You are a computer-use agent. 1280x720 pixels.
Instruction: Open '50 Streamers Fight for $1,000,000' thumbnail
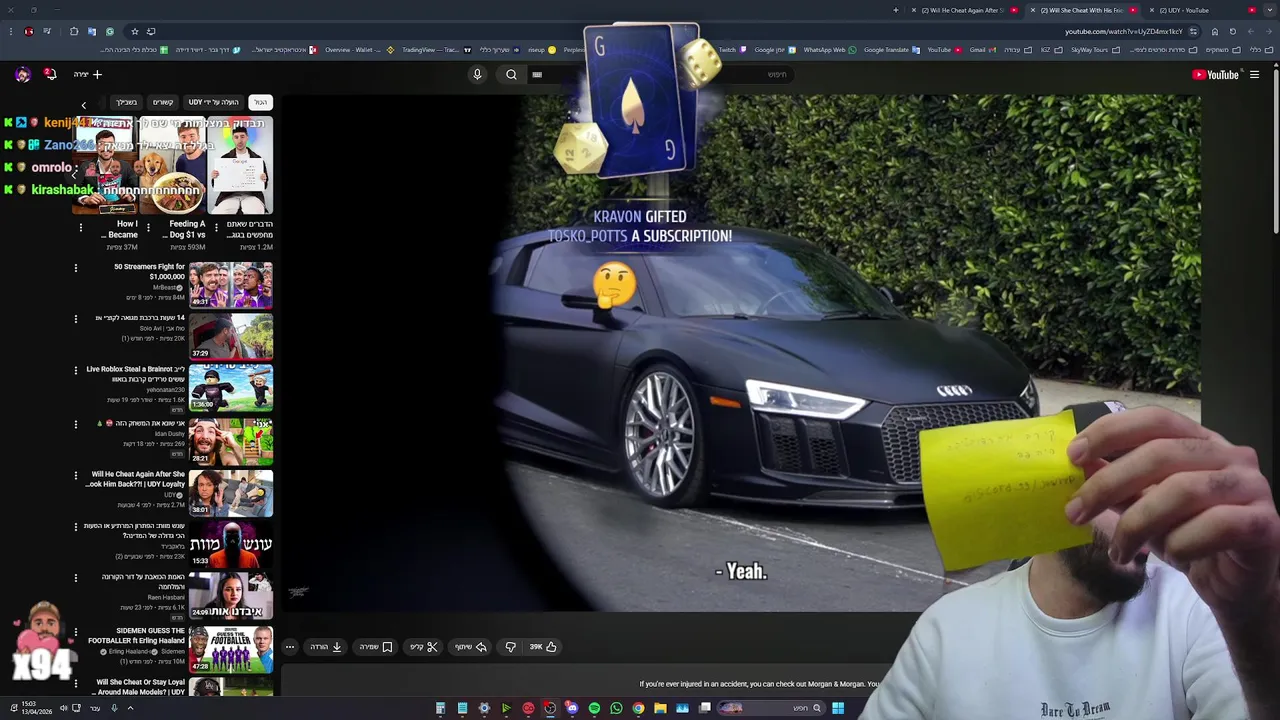(231, 285)
